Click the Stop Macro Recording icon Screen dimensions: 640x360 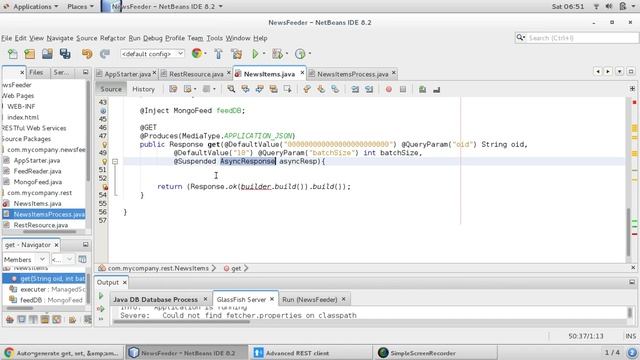pyautogui.click(x=403, y=89)
